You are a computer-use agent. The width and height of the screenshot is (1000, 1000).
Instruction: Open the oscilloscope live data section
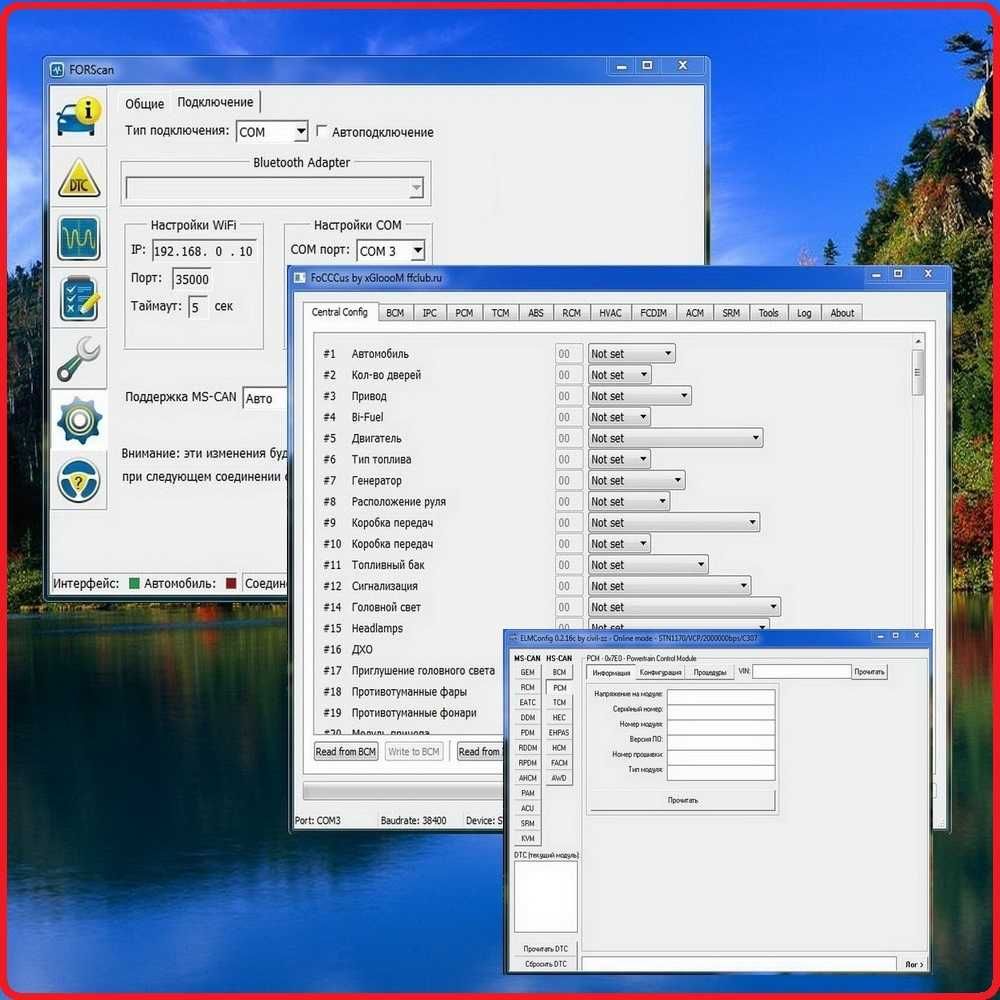point(78,238)
